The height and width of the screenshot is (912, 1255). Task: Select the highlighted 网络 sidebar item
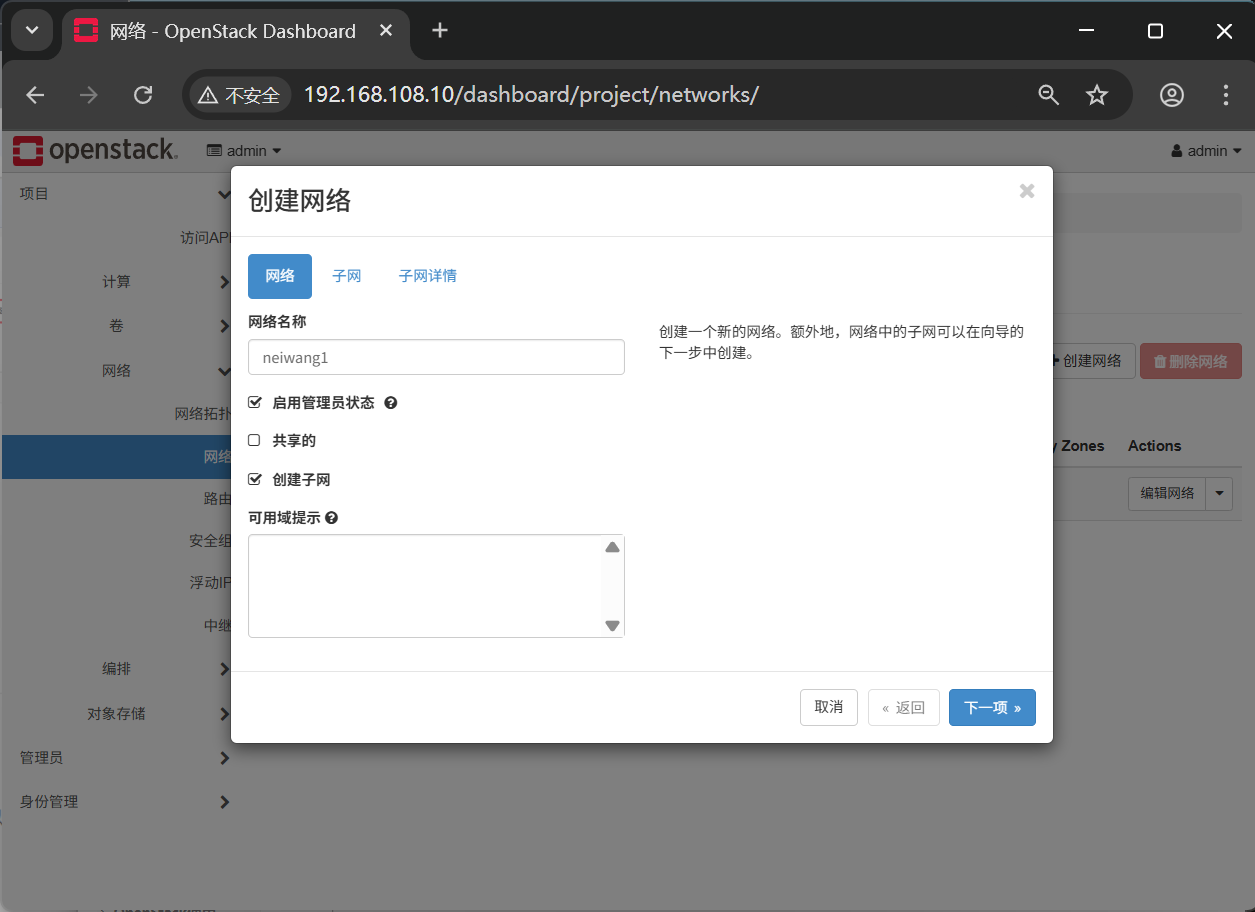(x=116, y=457)
